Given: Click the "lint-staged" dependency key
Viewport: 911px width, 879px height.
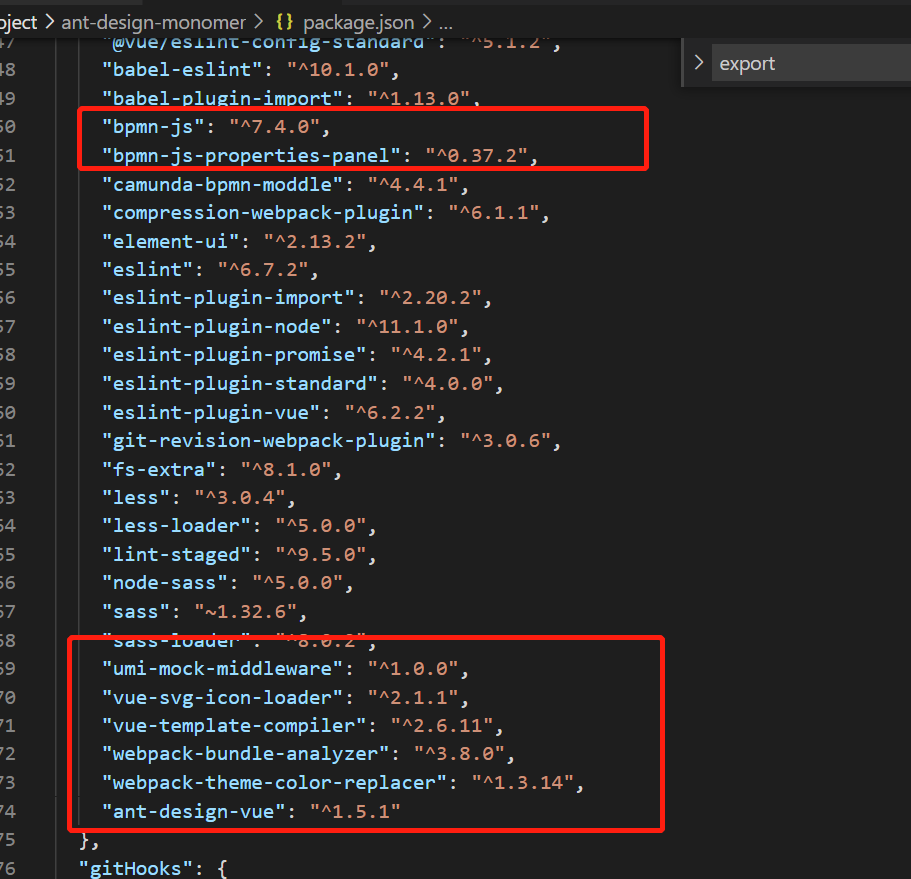Looking at the screenshot, I should coord(177,555).
